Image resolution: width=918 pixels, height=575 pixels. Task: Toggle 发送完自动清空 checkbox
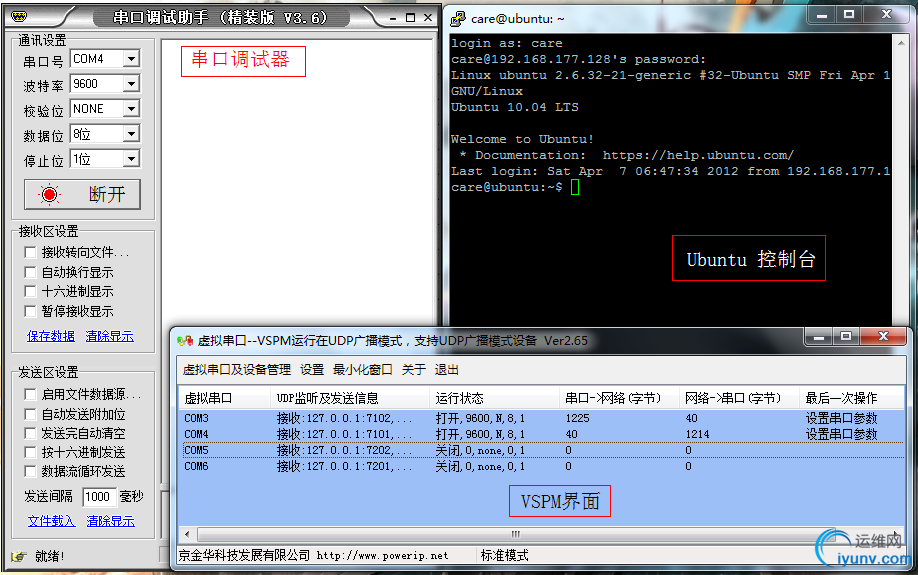[30, 433]
